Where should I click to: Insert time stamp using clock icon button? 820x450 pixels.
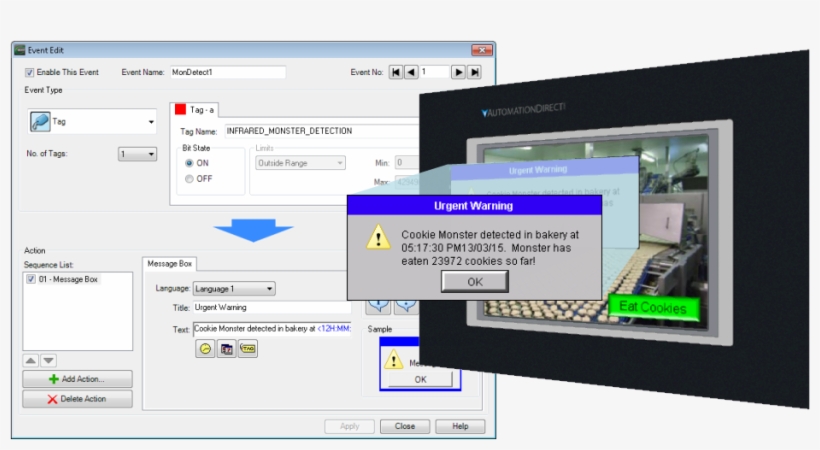coord(205,348)
